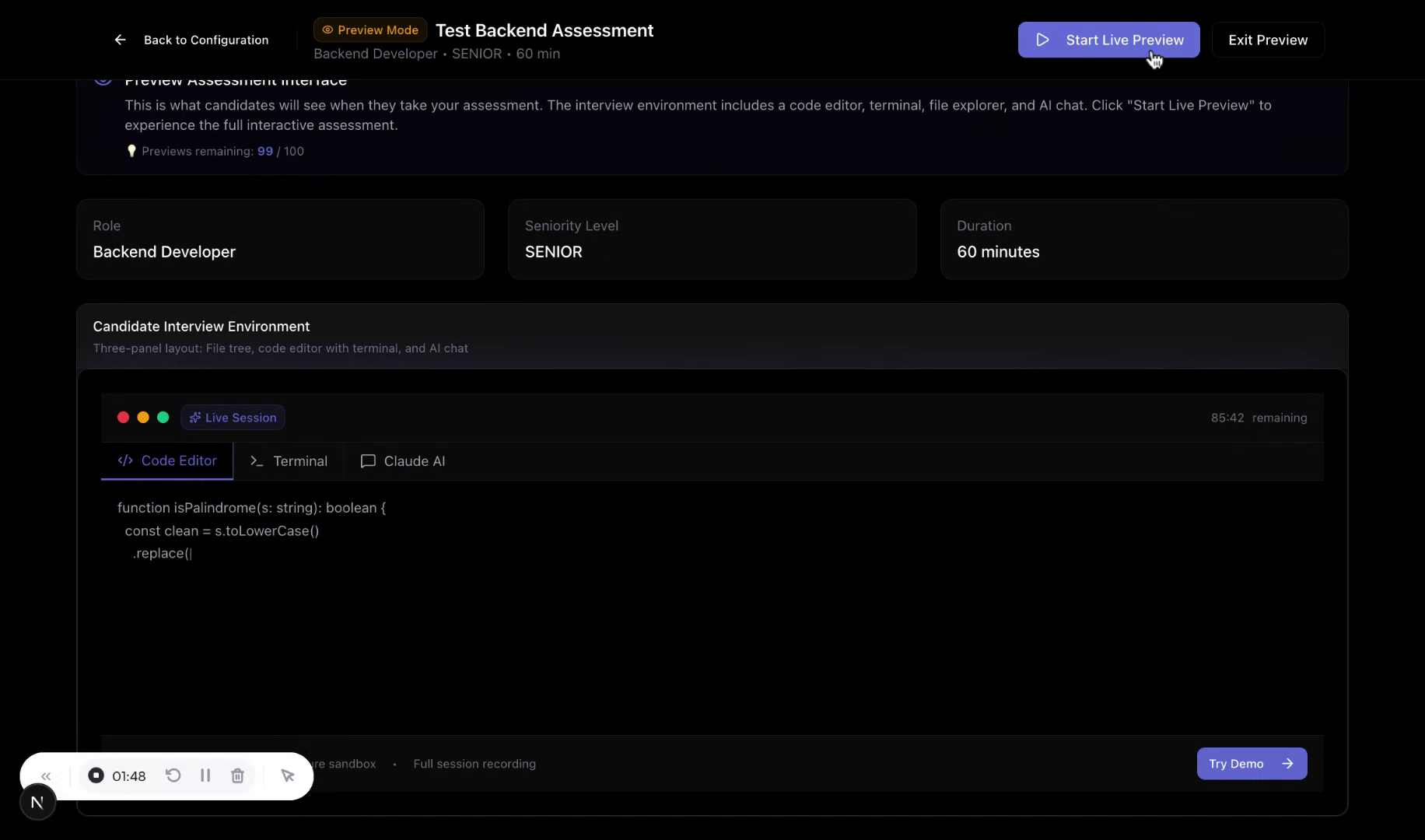Collapse the recording toolbar with the double chevron
The width and height of the screenshot is (1425, 840).
pos(46,775)
